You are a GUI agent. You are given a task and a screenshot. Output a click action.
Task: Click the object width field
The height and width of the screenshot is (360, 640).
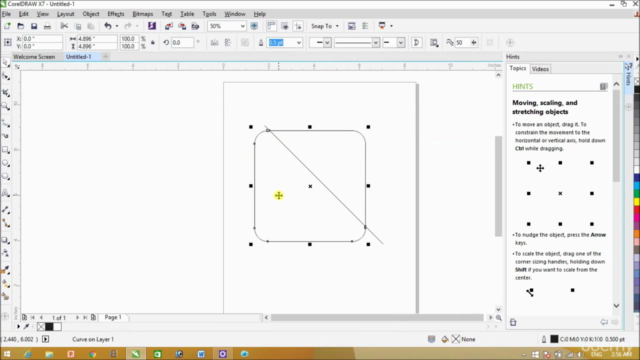pyautogui.click(x=97, y=39)
